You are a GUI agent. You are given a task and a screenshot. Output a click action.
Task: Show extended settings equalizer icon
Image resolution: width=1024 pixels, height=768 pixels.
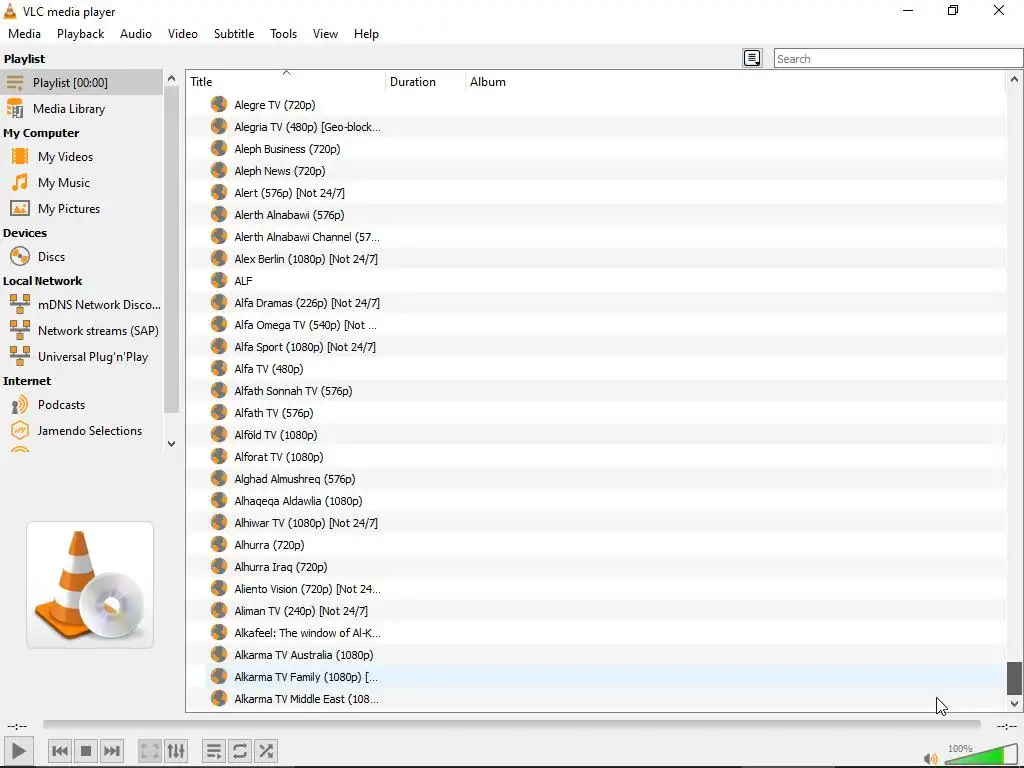click(x=176, y=751)
